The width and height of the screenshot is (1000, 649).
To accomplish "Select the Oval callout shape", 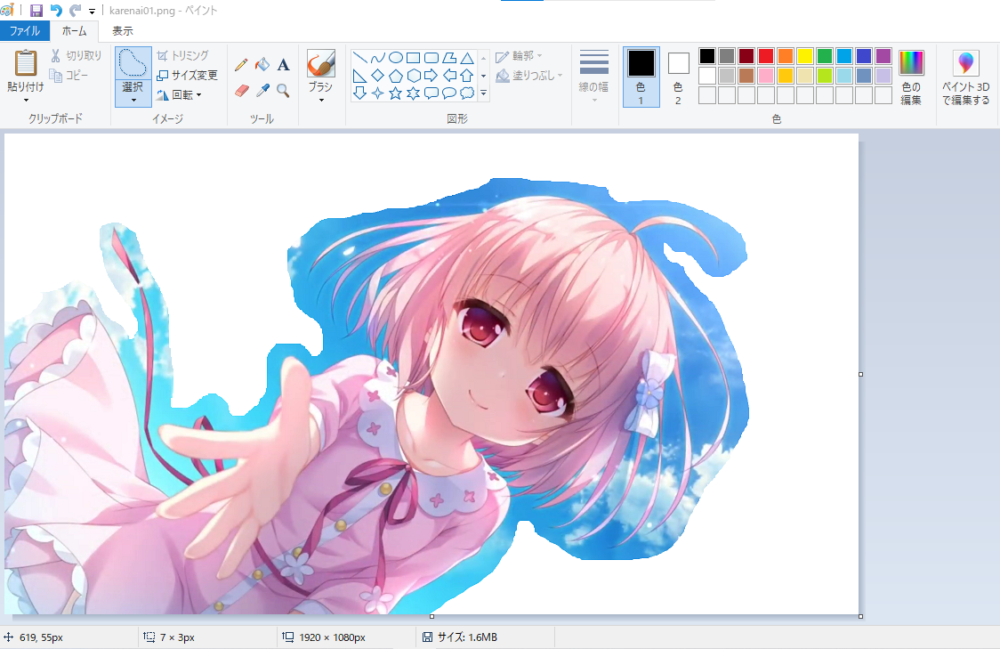I will (x=449, y=93).
